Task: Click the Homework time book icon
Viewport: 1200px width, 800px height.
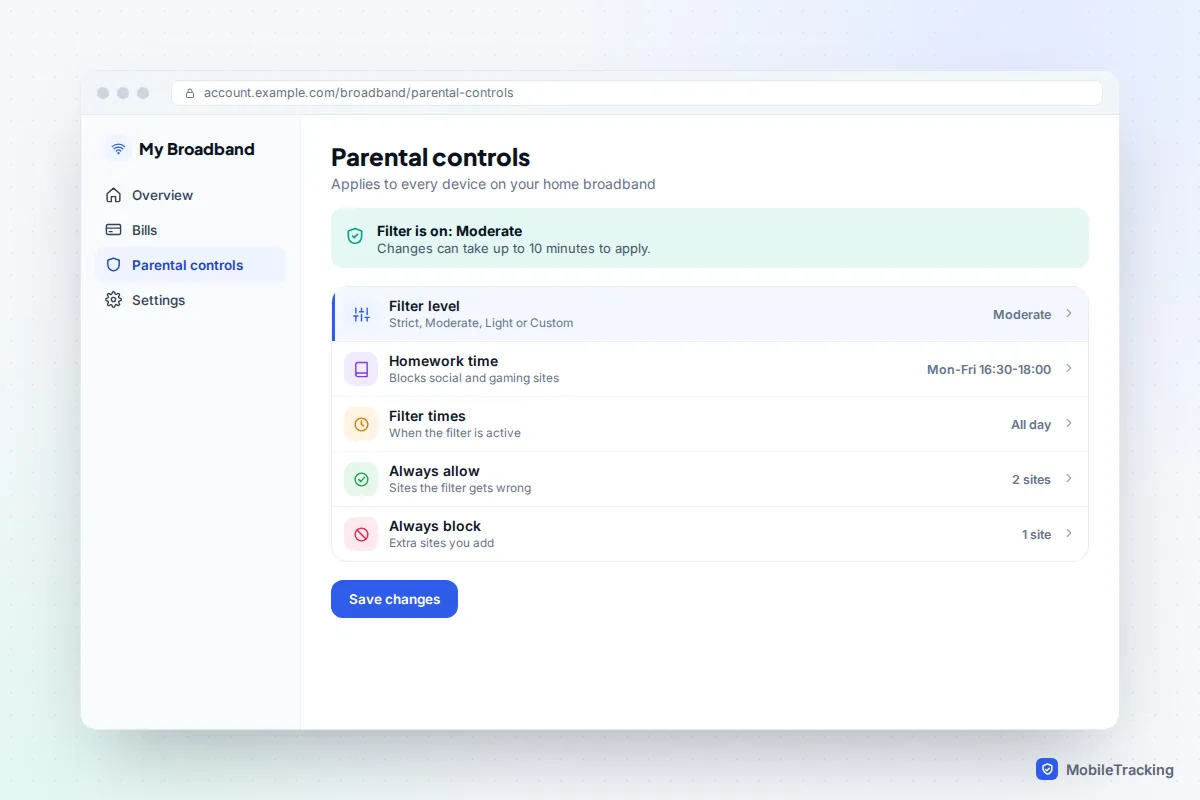Action: pos(361,369)
